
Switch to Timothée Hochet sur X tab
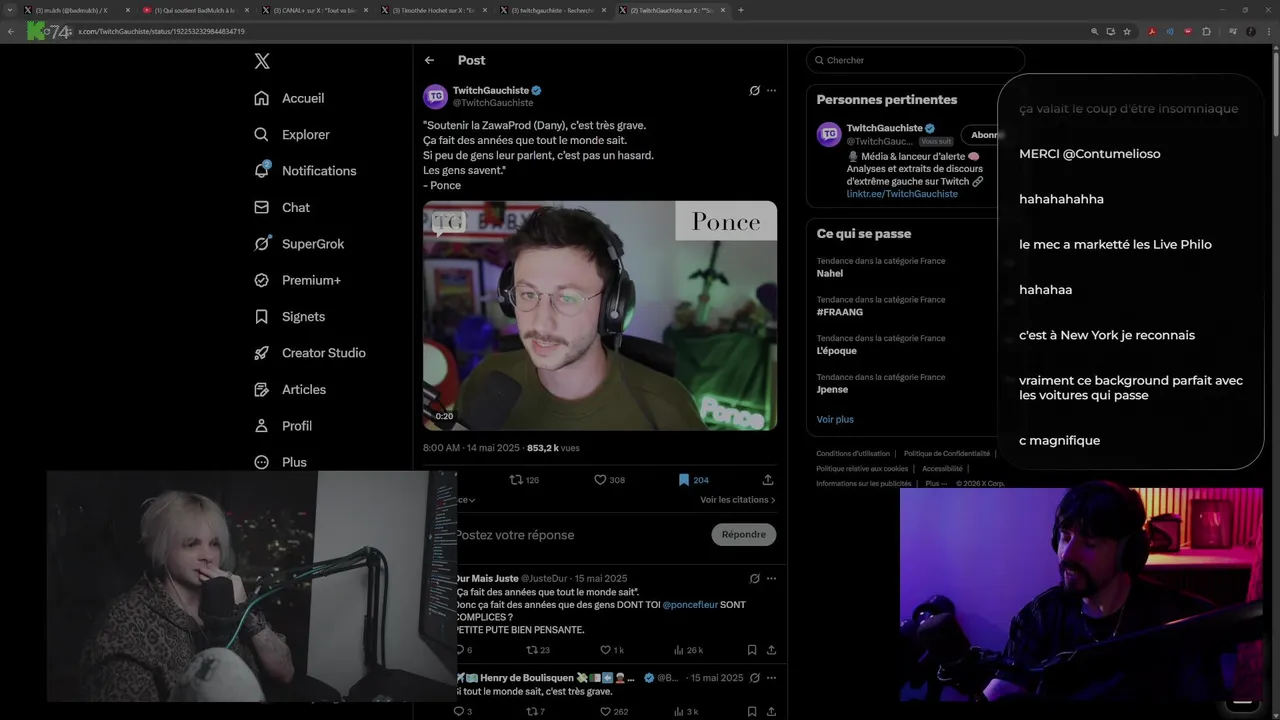(434, 10)
